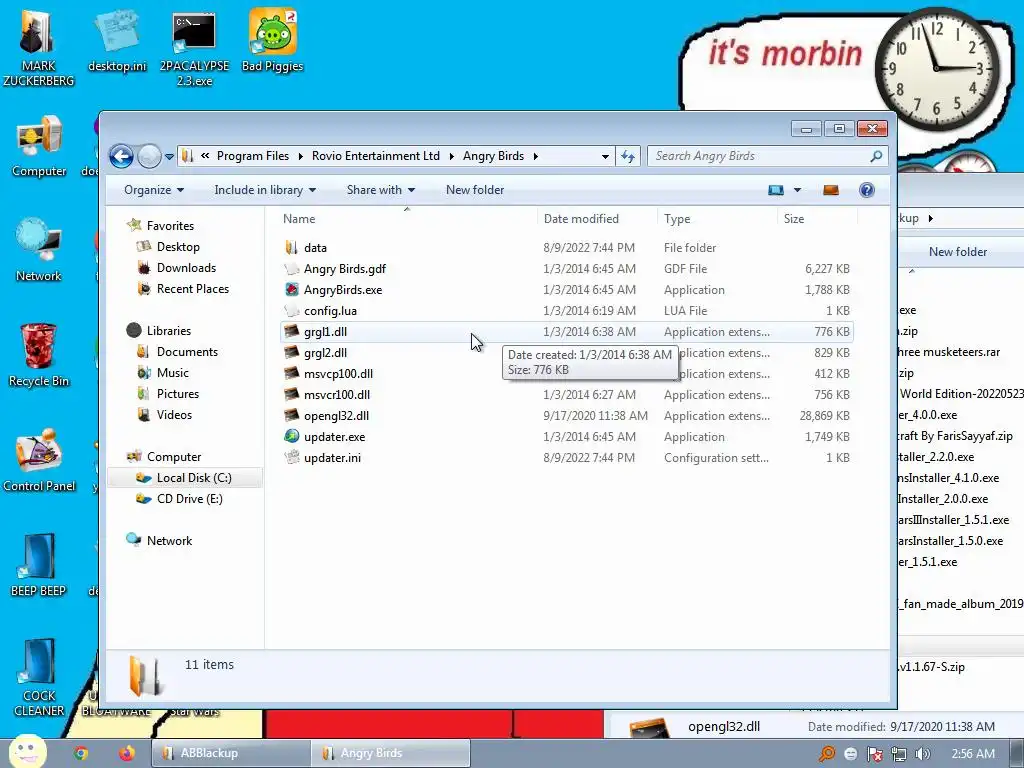Screen dimensions: 1024x768
Task: Open the Include in library dropdown
Action: point(265,190)
